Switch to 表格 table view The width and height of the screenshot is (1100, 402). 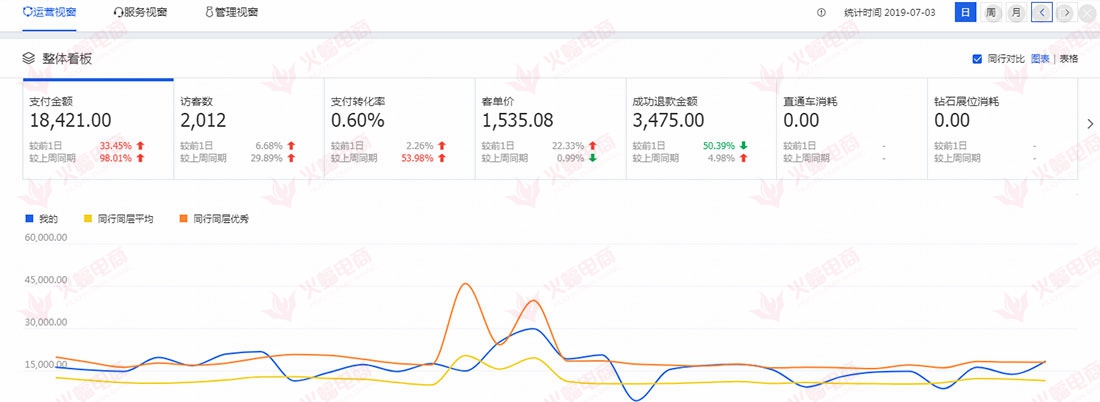click(1069, 59)
